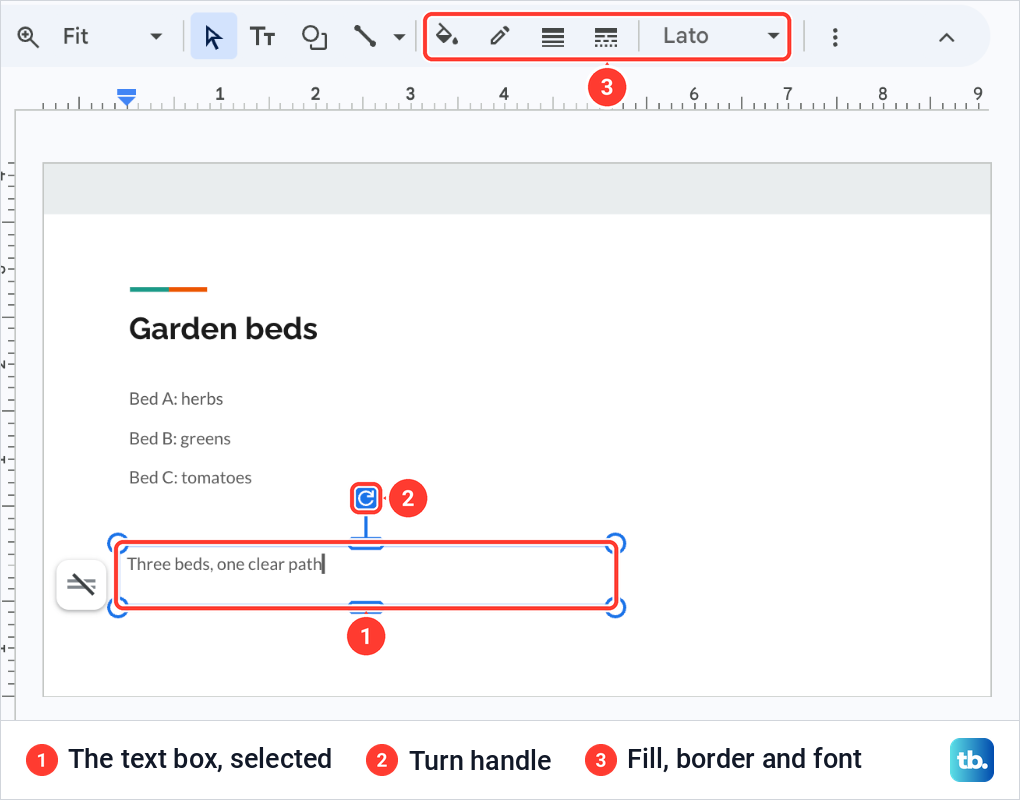Click the blue indent marker on ruler
The width and height of the screenshot is (1020, 800).
coord(126,97)
